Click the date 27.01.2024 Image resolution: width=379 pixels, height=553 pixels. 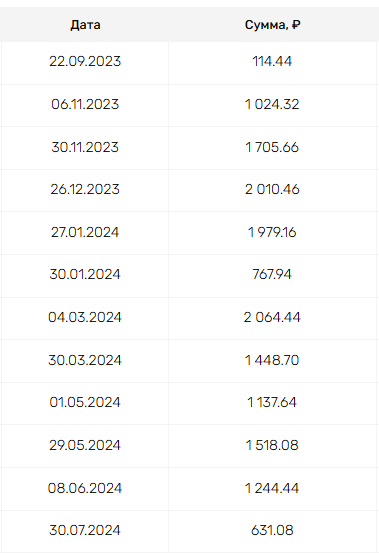pyautogui.click(x=85, y=232)
